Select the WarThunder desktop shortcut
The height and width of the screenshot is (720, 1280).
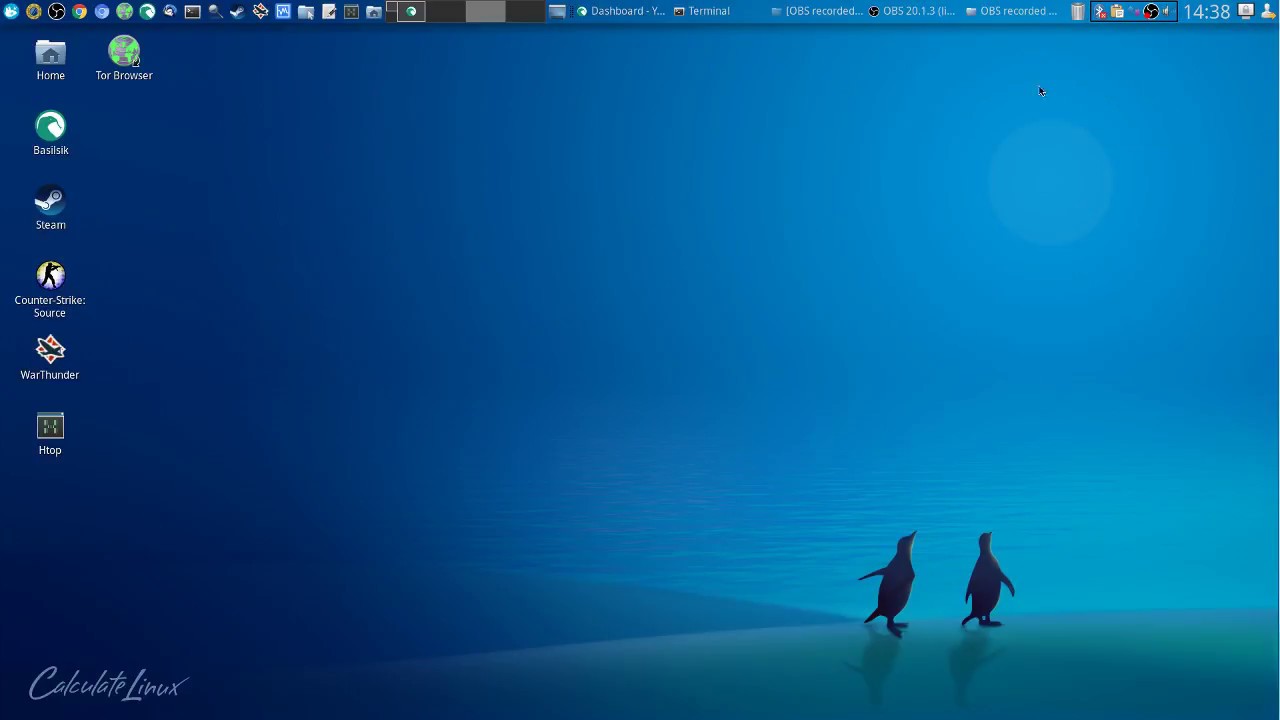[50, 358]
